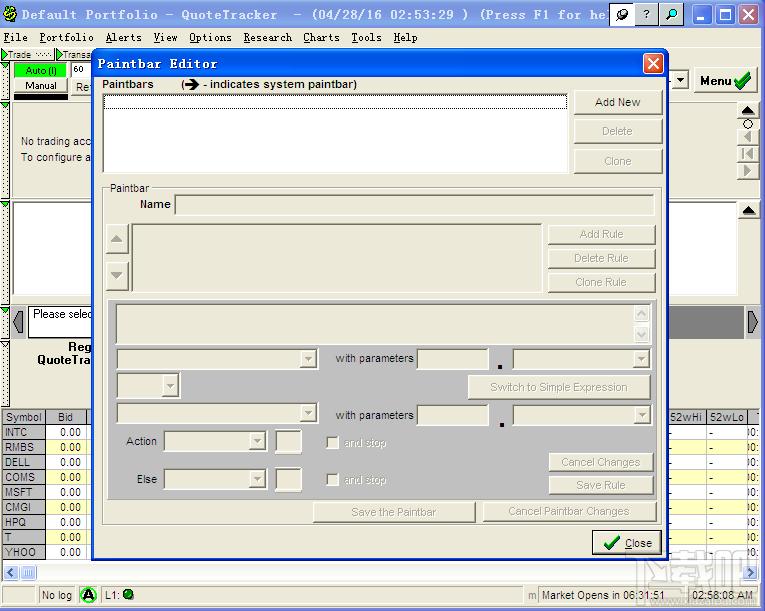Click the Trade tab arrow icon

pos(5,54)
